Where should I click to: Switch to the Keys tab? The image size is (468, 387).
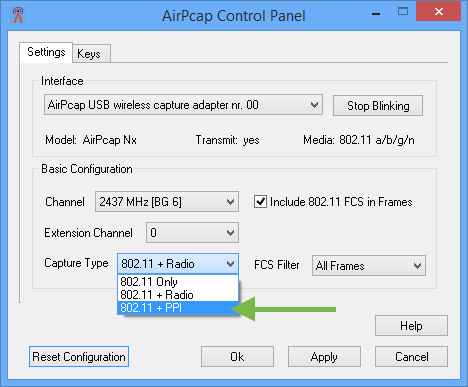pos(91,53)
